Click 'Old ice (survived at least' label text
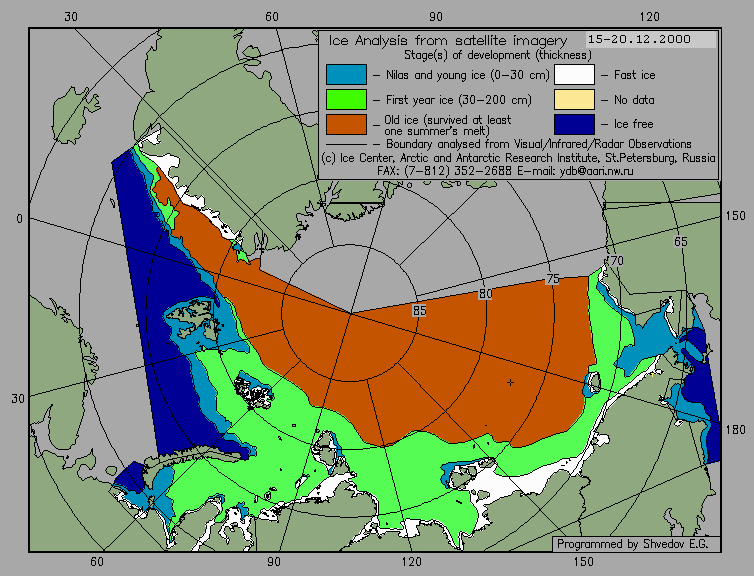This screenshot has height=576, width=754. (448, 120)
